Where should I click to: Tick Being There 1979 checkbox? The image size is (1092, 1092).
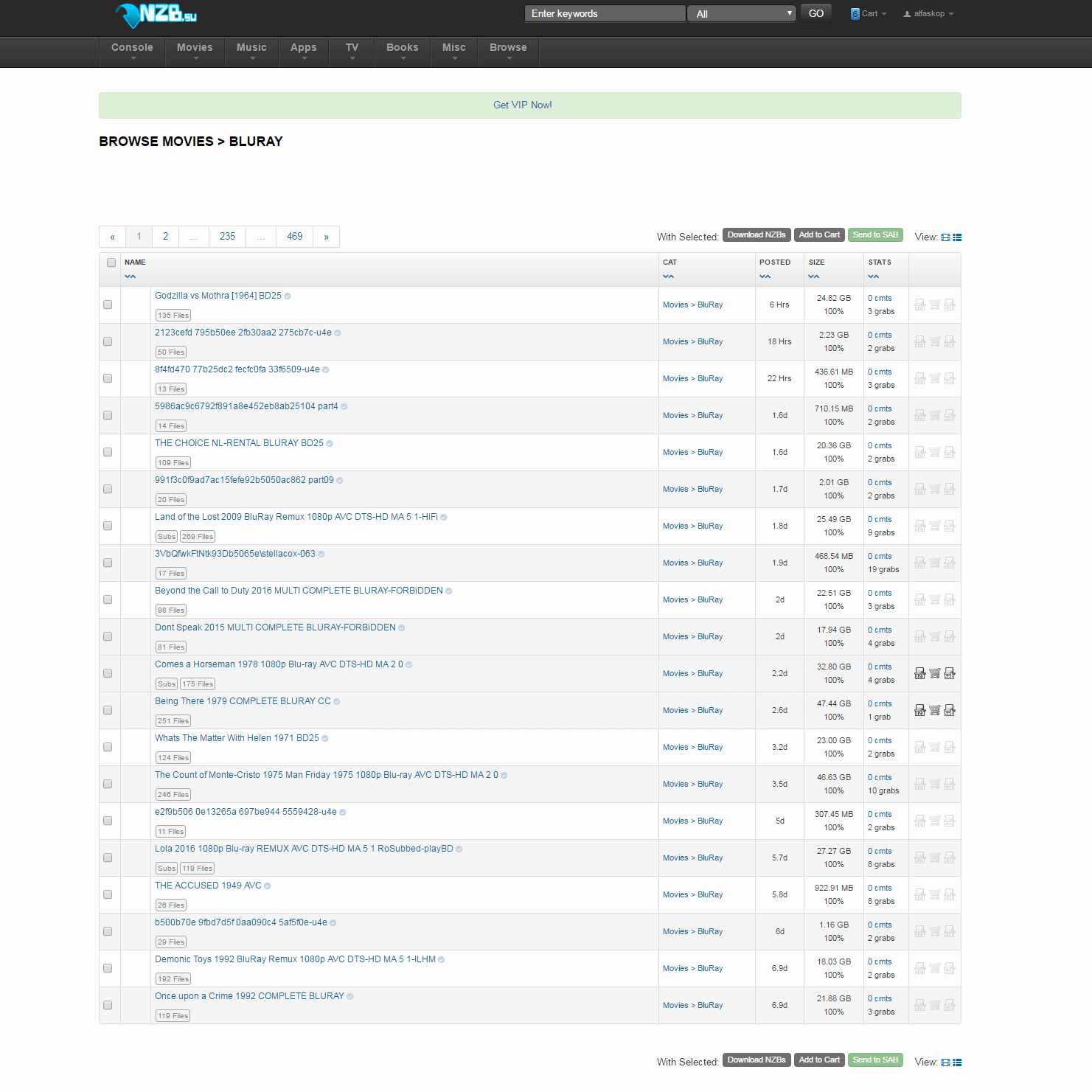coord(108,710)
